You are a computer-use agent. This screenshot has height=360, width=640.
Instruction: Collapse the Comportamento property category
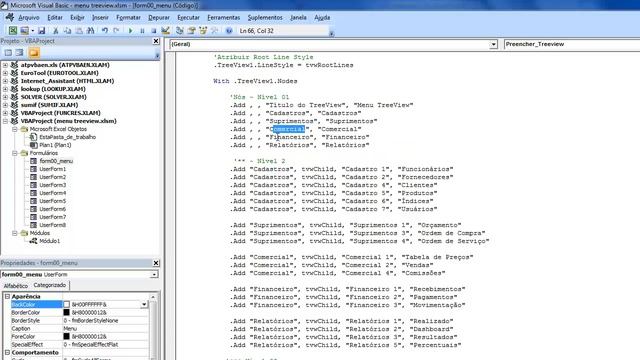click(x=7, y=352)
